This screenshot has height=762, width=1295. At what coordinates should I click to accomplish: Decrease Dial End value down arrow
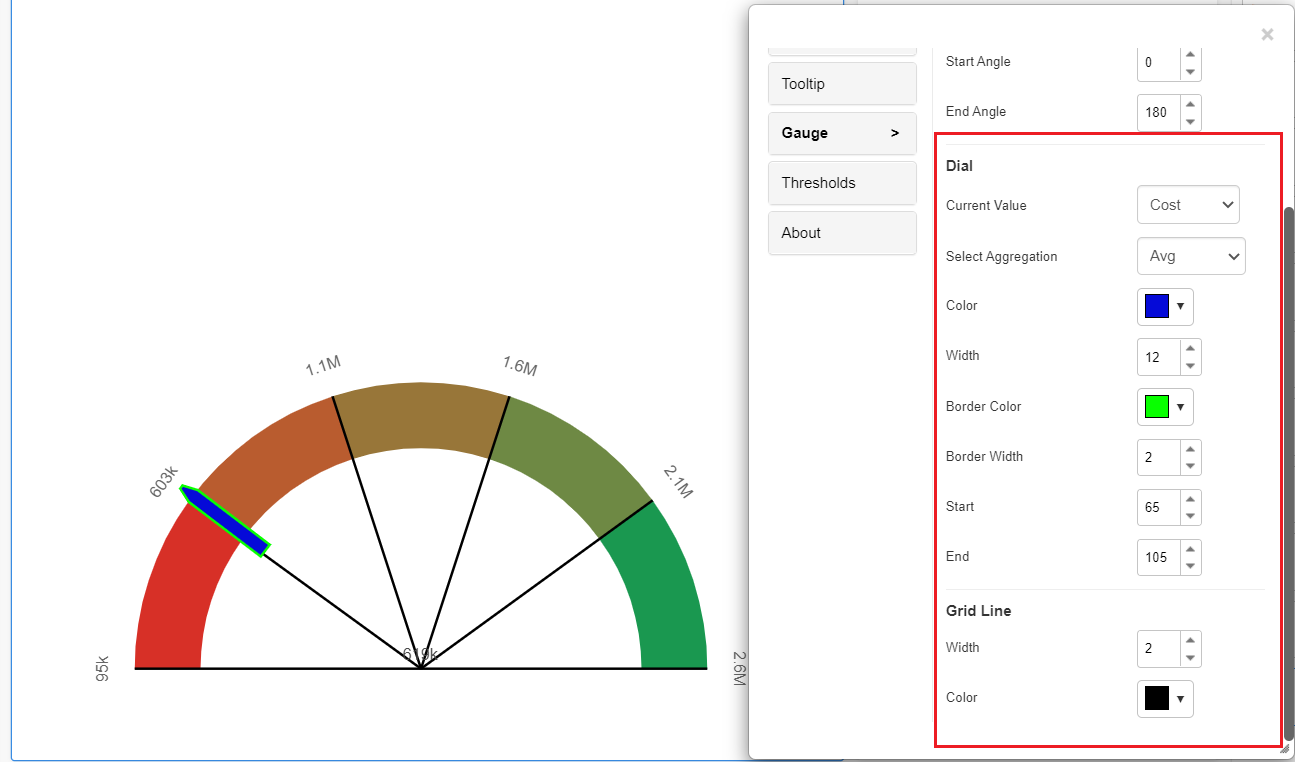(x=1190, y=566)
